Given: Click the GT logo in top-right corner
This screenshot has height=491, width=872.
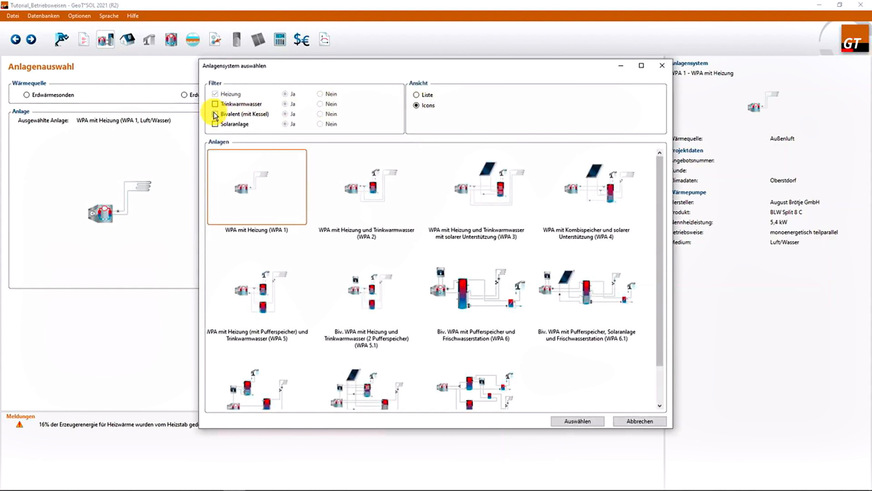Looking at the screenshot, I should click(x=851, y=43).
